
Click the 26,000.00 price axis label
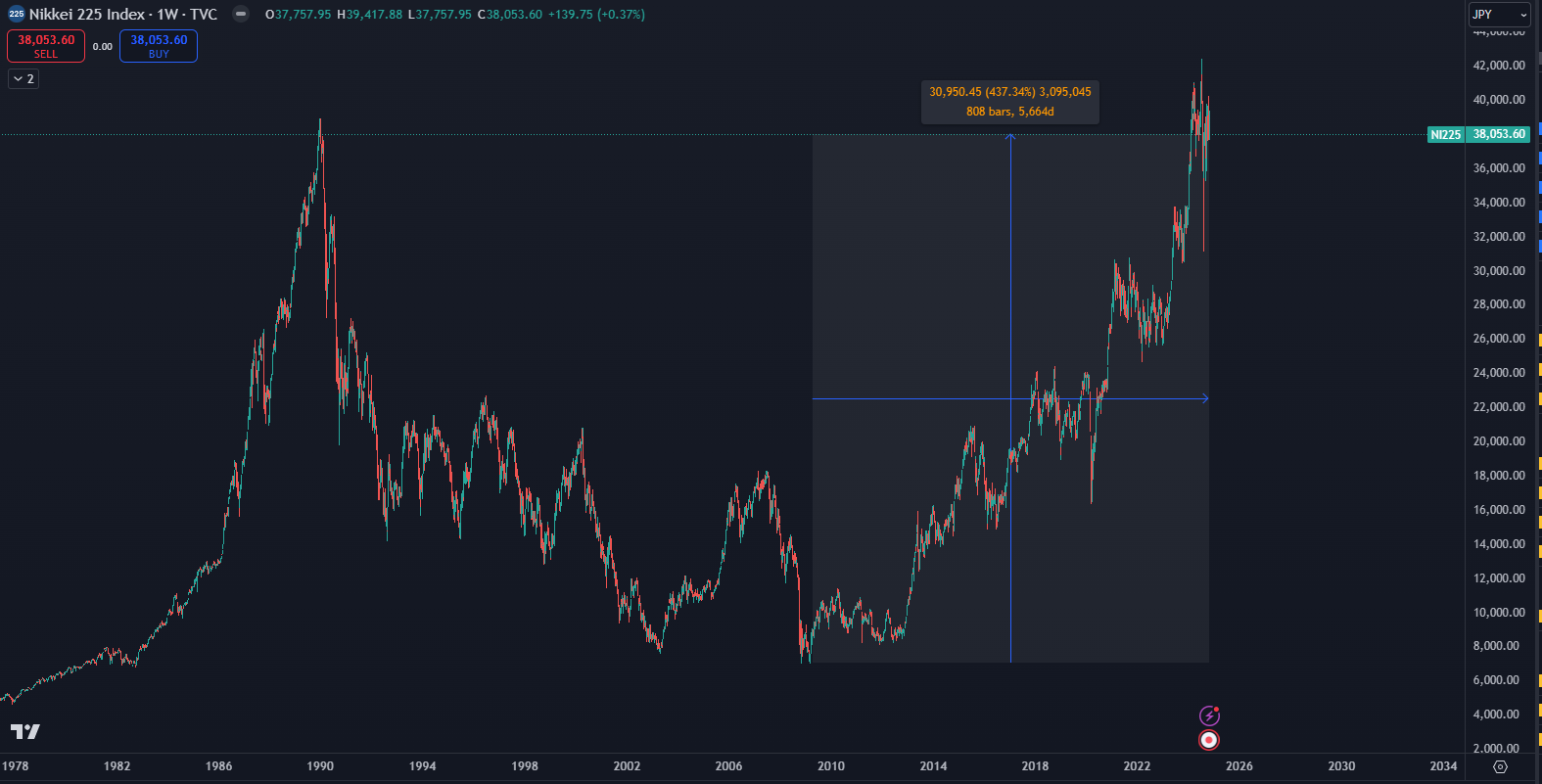pyautogui.click(x=1499, y=339)
